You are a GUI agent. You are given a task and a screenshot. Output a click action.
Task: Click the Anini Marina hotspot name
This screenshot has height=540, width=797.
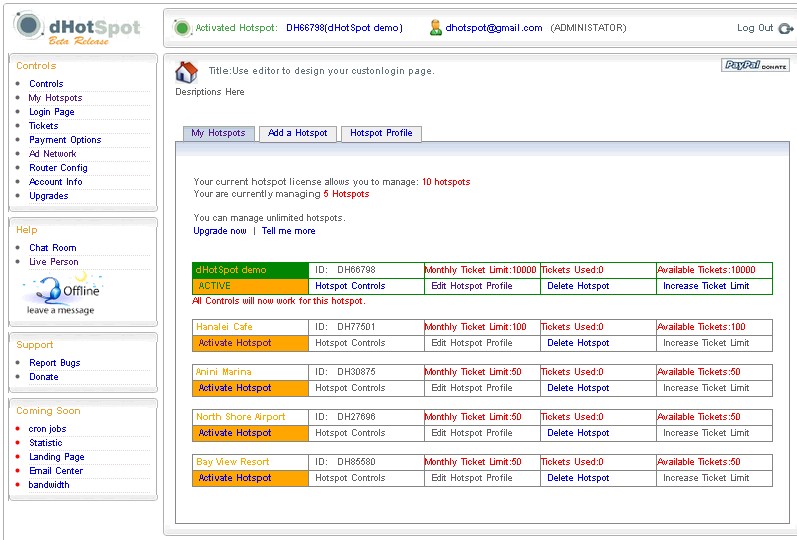click(224, 372)
